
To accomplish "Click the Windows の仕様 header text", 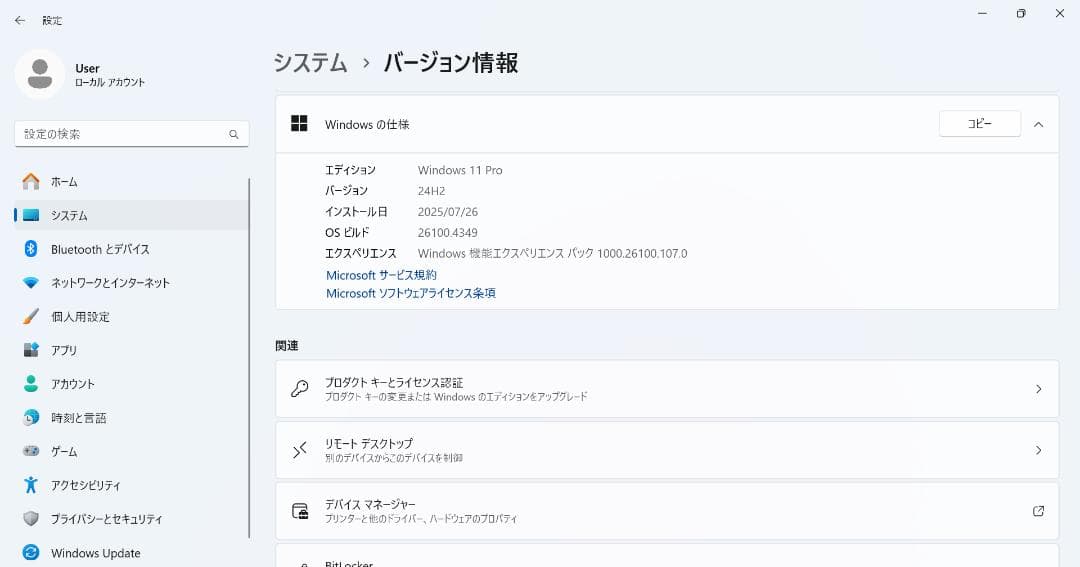I will [x=367, y=125].
